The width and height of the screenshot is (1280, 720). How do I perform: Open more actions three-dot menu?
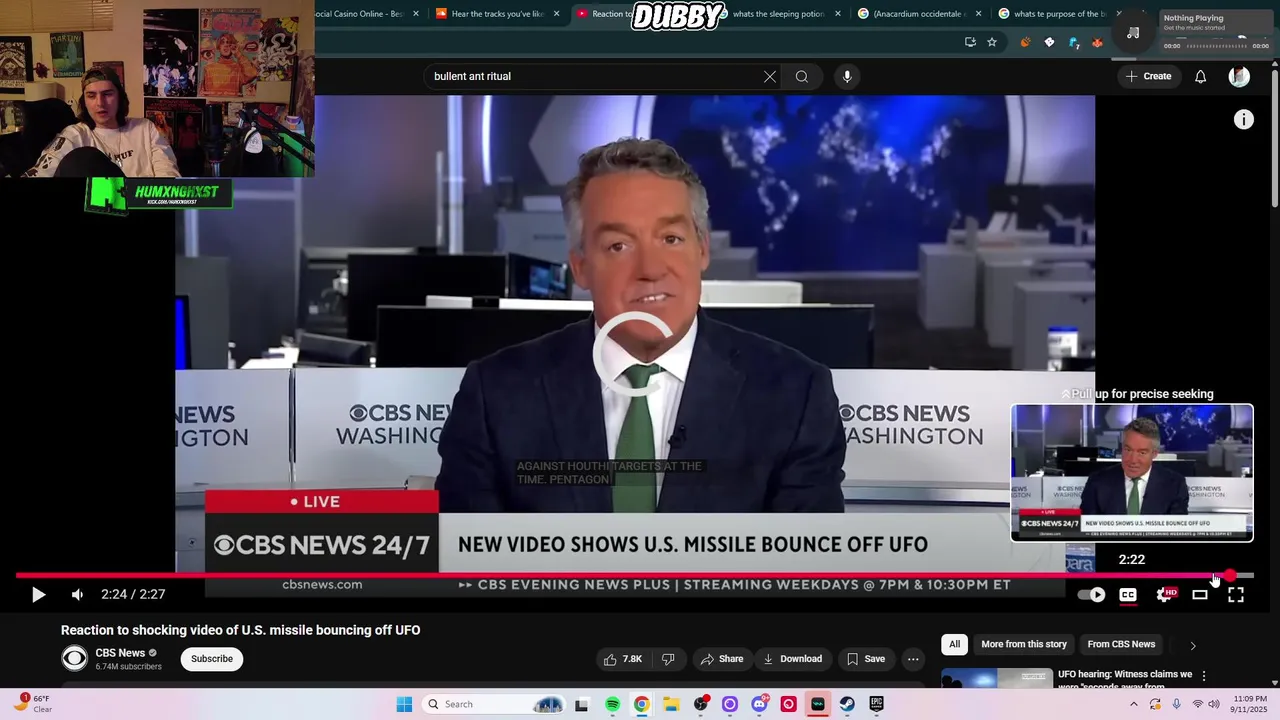[x=913, y=659]
